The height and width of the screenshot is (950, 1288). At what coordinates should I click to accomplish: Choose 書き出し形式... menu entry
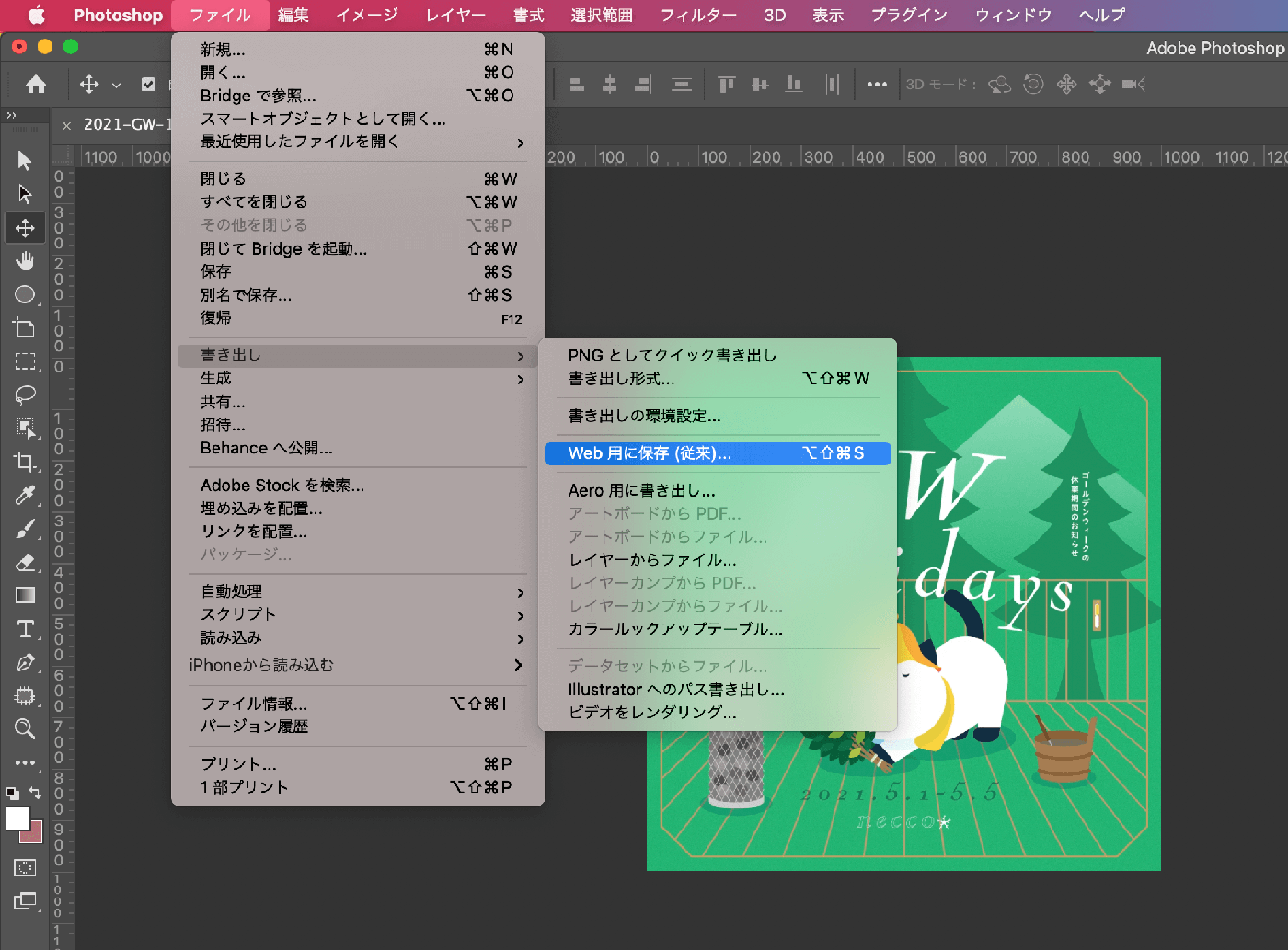pos(718,379)
